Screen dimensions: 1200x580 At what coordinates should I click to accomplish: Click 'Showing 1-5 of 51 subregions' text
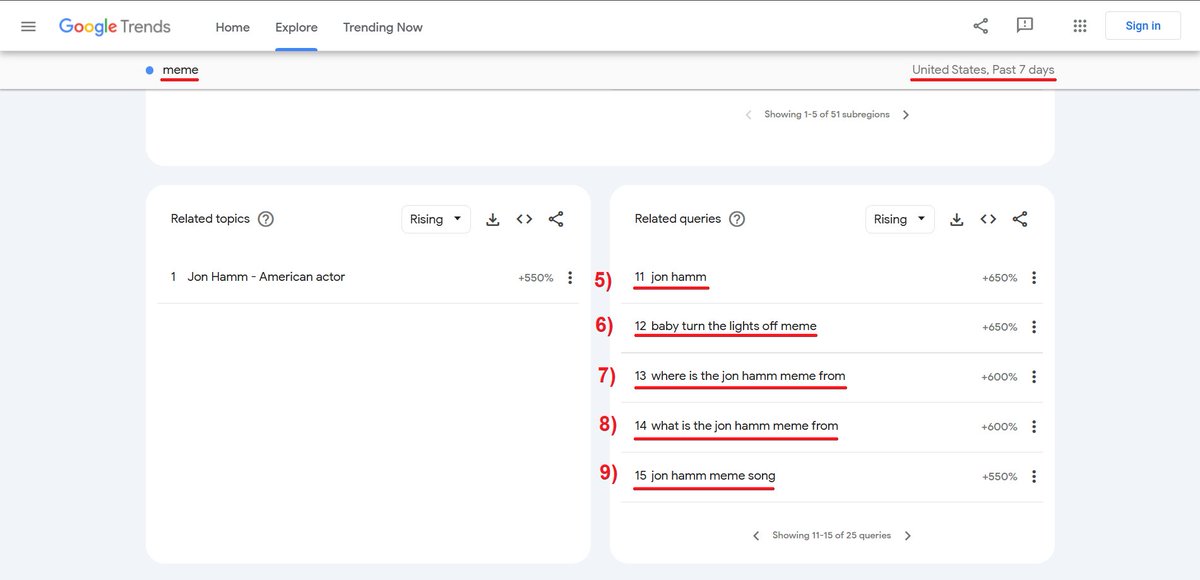[x=827, y=115]
